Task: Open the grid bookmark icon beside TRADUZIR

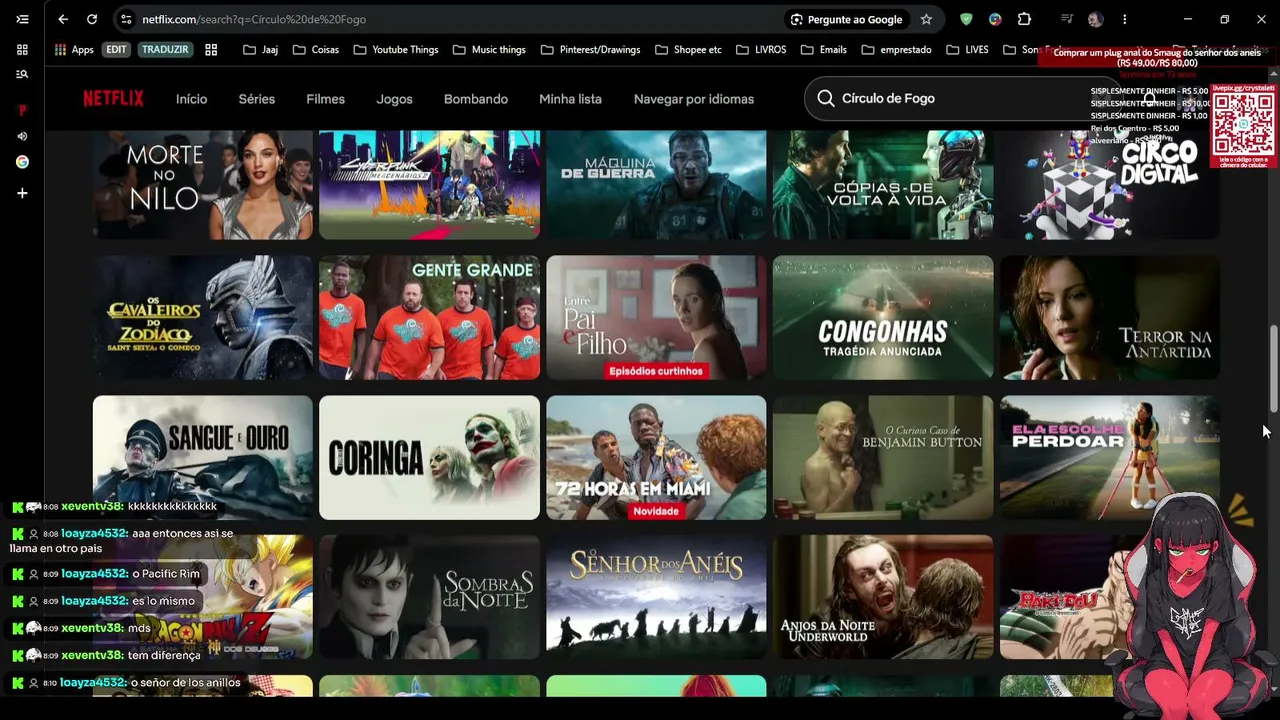Action: point(211,50)
